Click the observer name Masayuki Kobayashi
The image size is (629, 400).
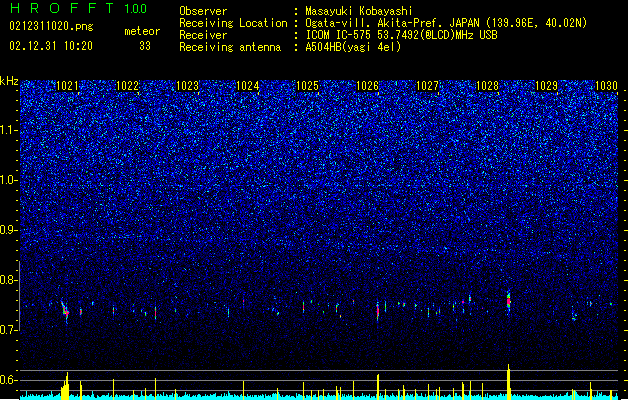(x=359, y=11)
